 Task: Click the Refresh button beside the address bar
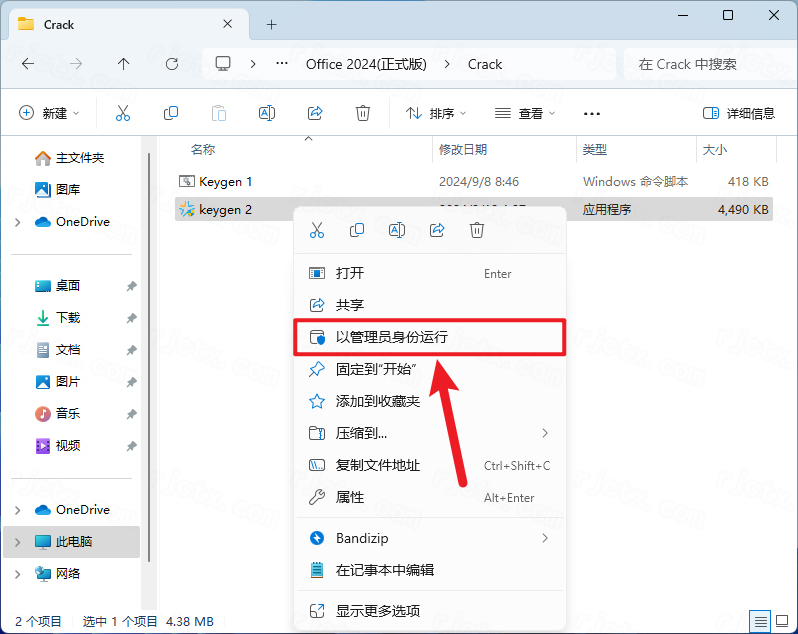click(172, 64)
